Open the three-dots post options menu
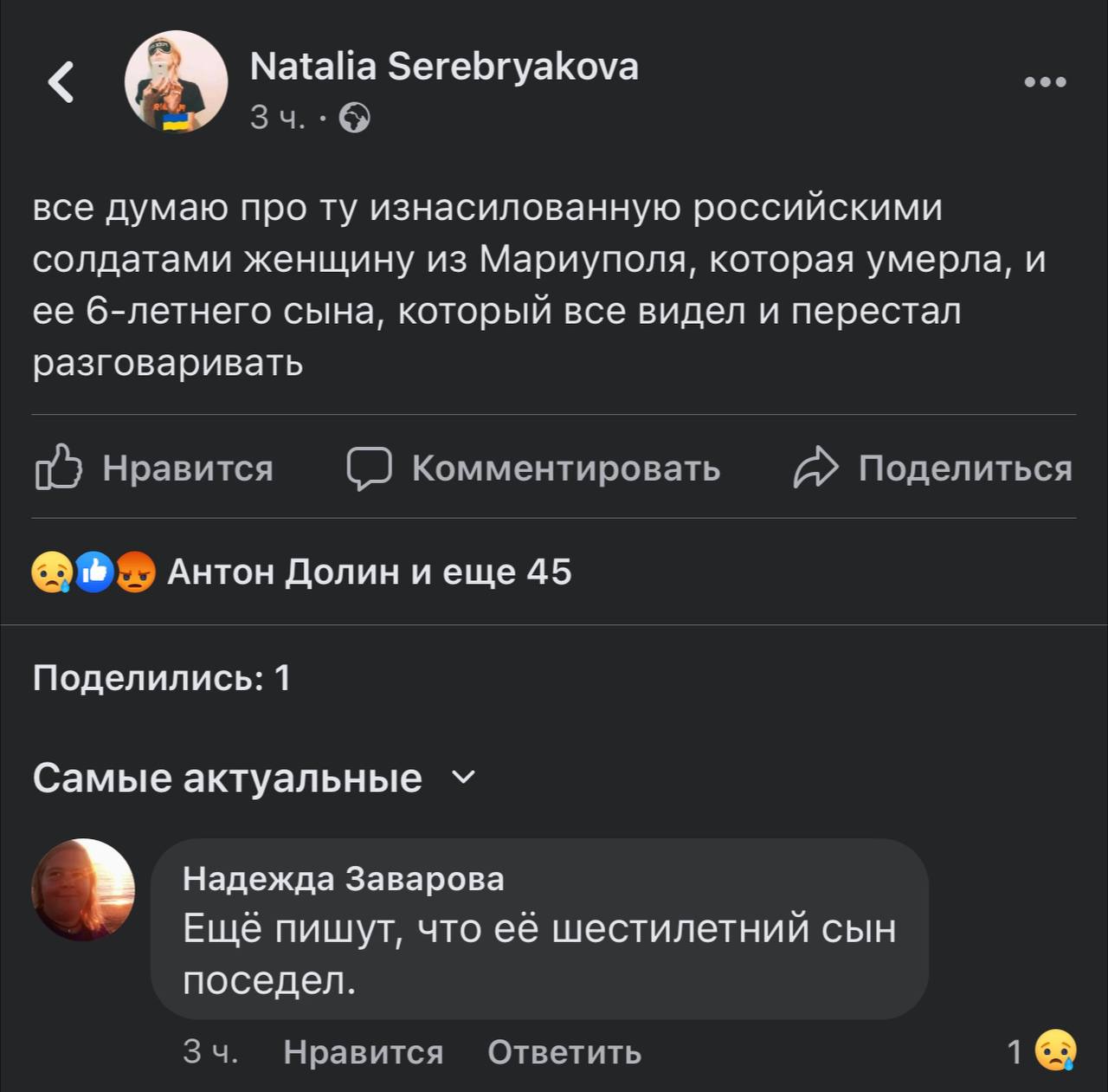Image resolution: width=1108 pixels, height=1092 pixels. pos(1045,83)
